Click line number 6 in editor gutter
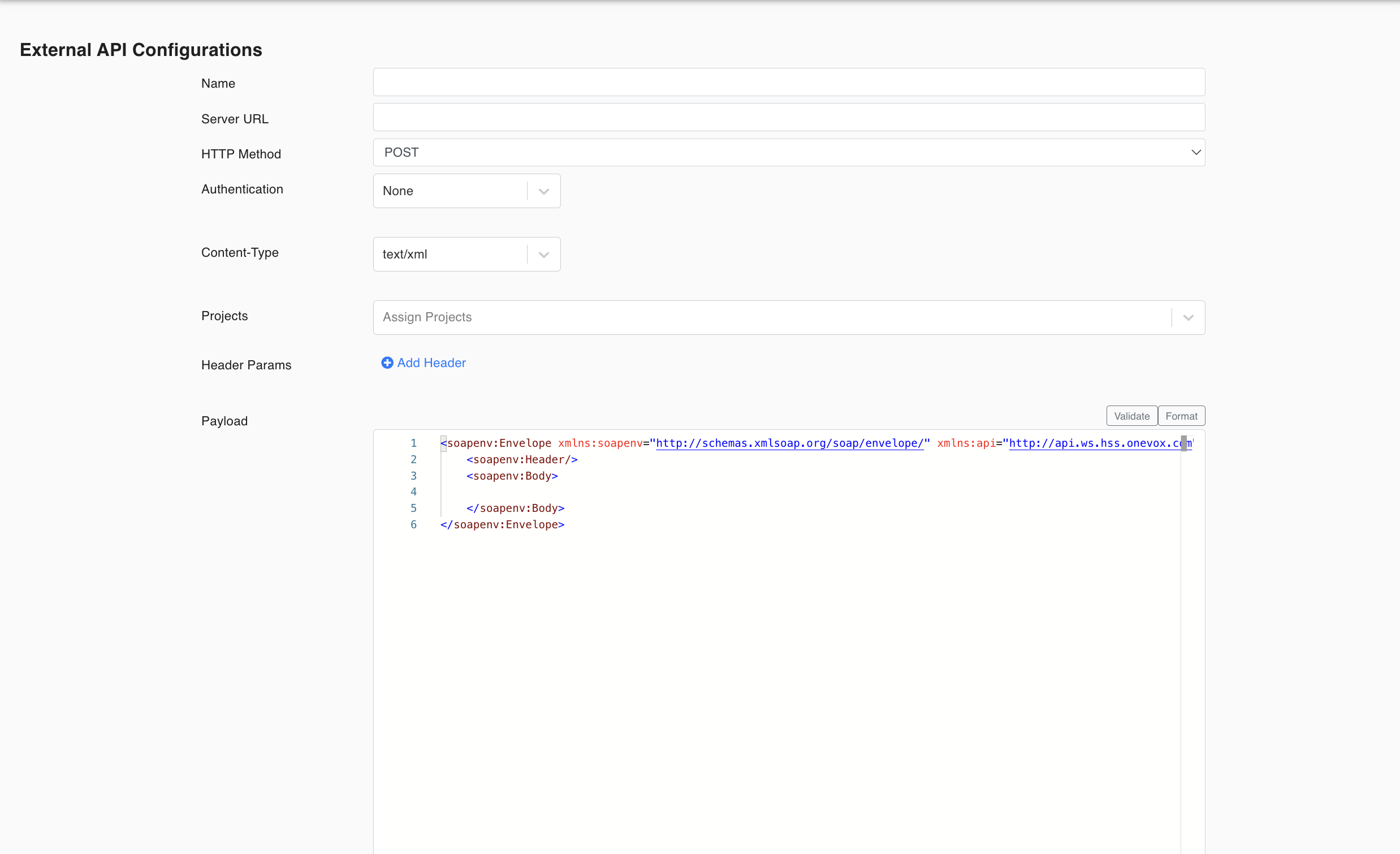Image resolution: width=1400 pixels, height=854 pixels. [414, 525]
